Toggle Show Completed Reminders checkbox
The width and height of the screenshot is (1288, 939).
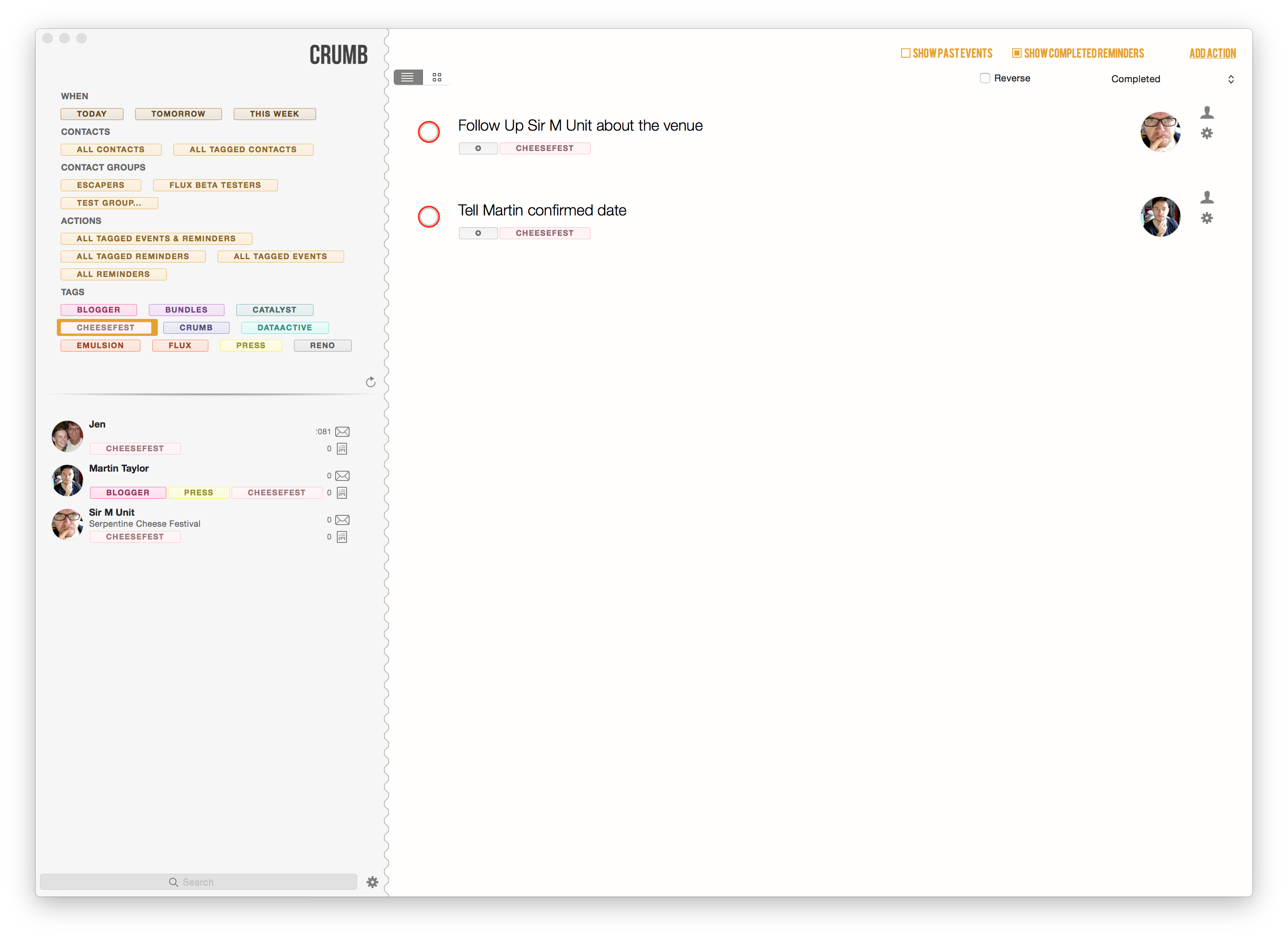point(1016,53)
